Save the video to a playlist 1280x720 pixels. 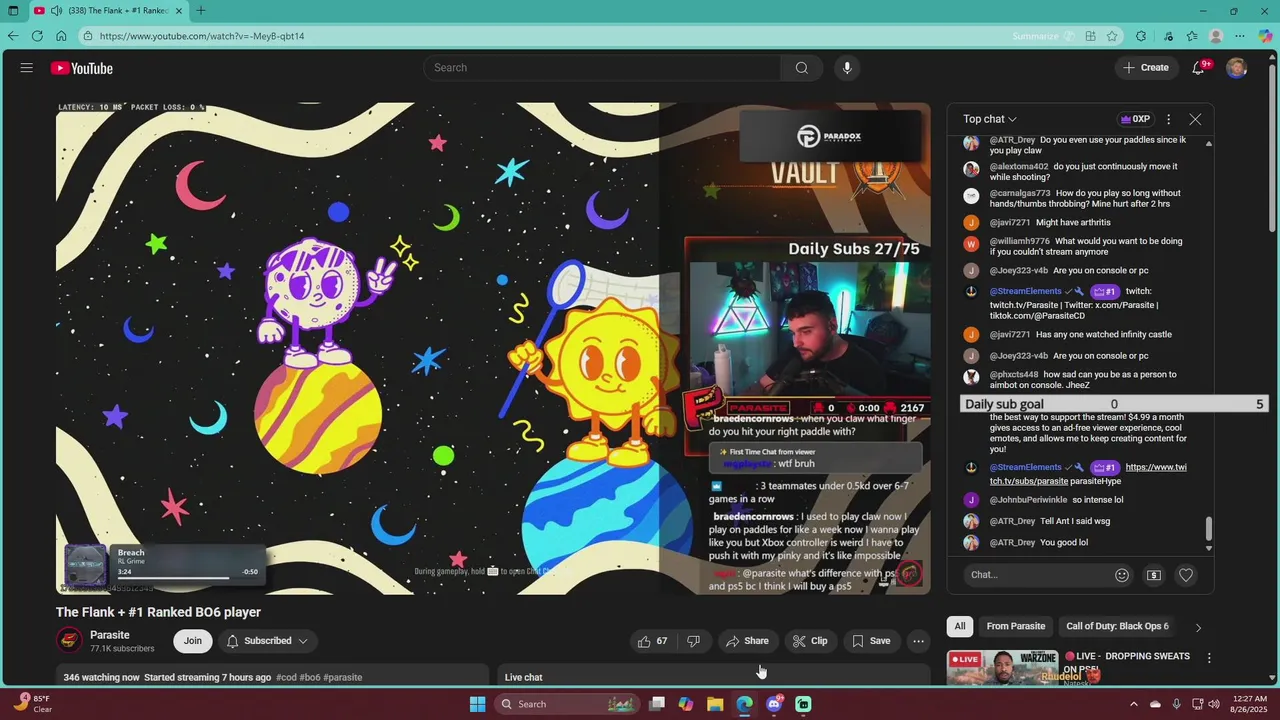coord(871,641)
